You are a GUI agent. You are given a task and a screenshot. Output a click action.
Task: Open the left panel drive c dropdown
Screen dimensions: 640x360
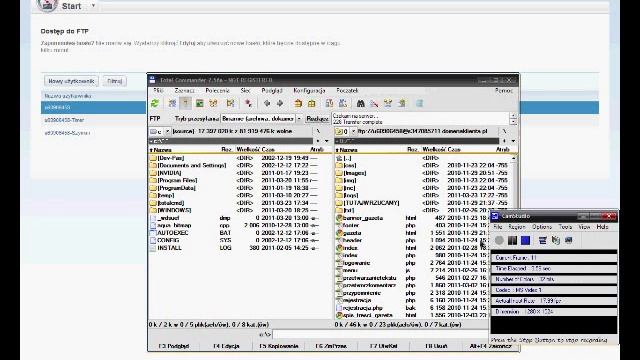point(167,131)
